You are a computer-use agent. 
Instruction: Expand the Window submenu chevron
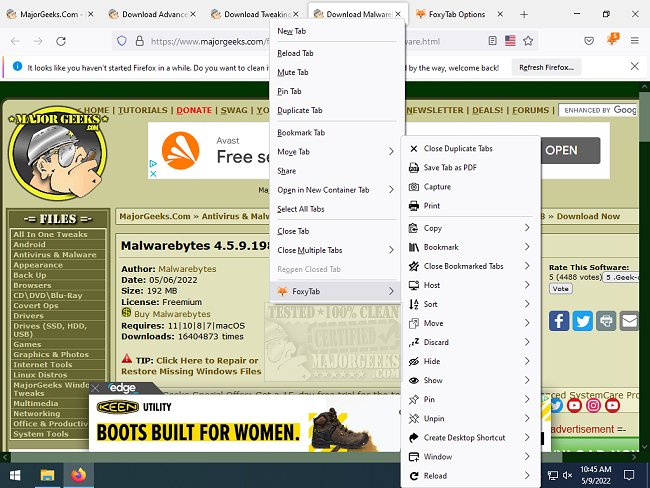tap(527, 457)
